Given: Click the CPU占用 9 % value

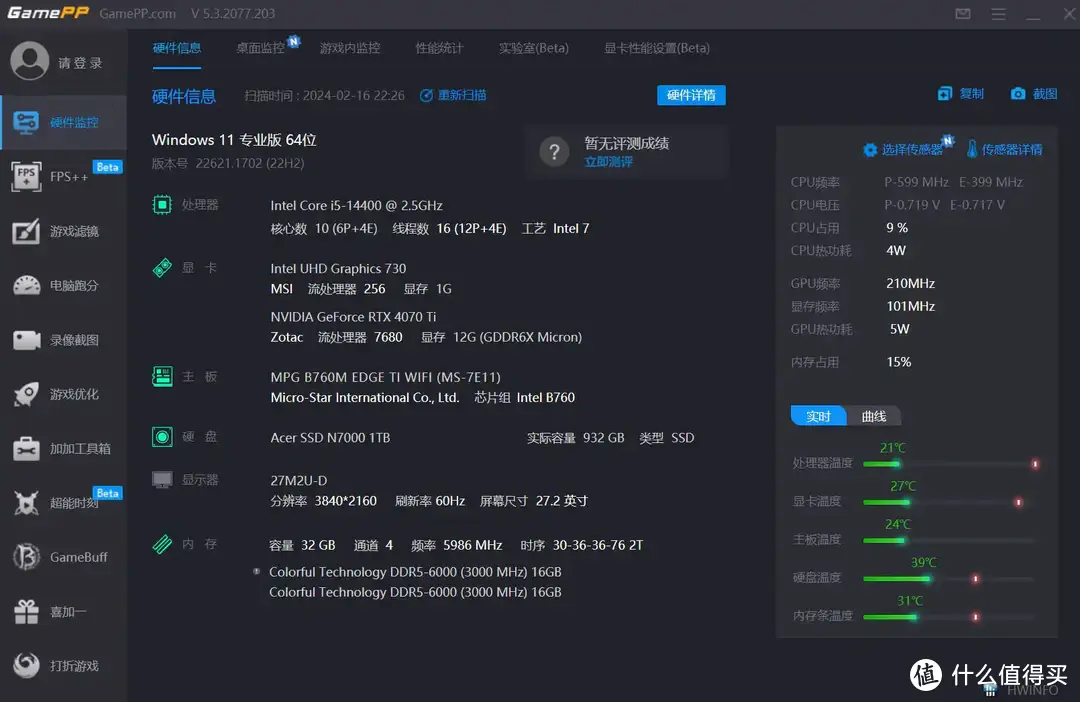Looking at the screenshot, I should (x=897, y=227).
